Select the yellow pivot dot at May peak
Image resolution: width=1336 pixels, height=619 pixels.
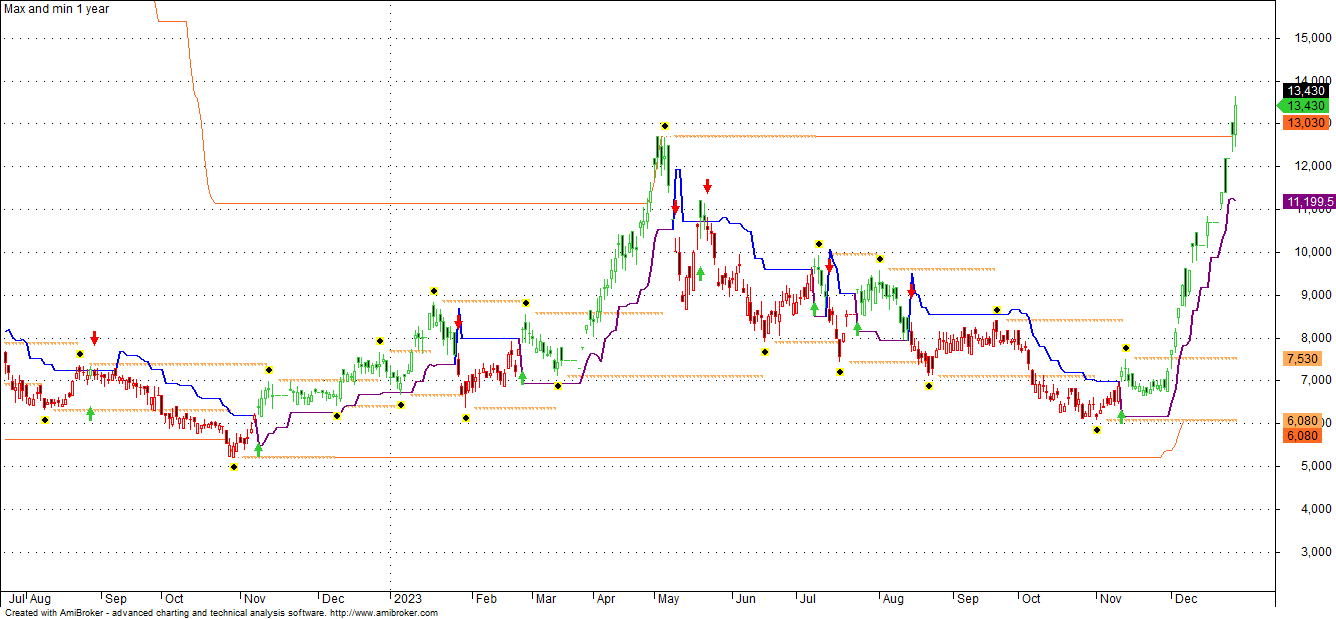click(665, 126)
